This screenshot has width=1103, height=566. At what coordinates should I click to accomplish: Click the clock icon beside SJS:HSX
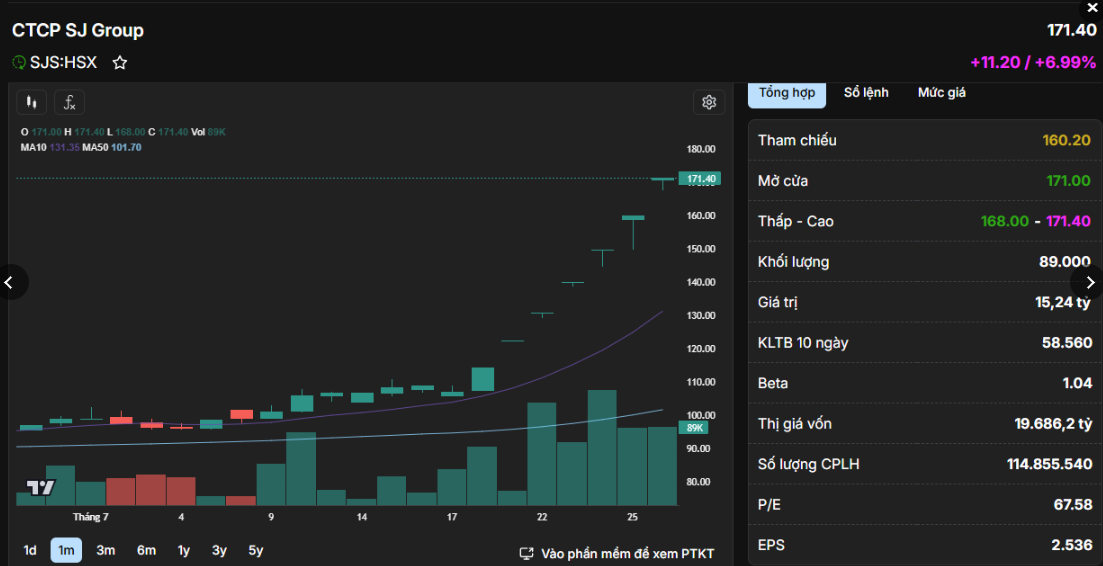coord(19,63)
